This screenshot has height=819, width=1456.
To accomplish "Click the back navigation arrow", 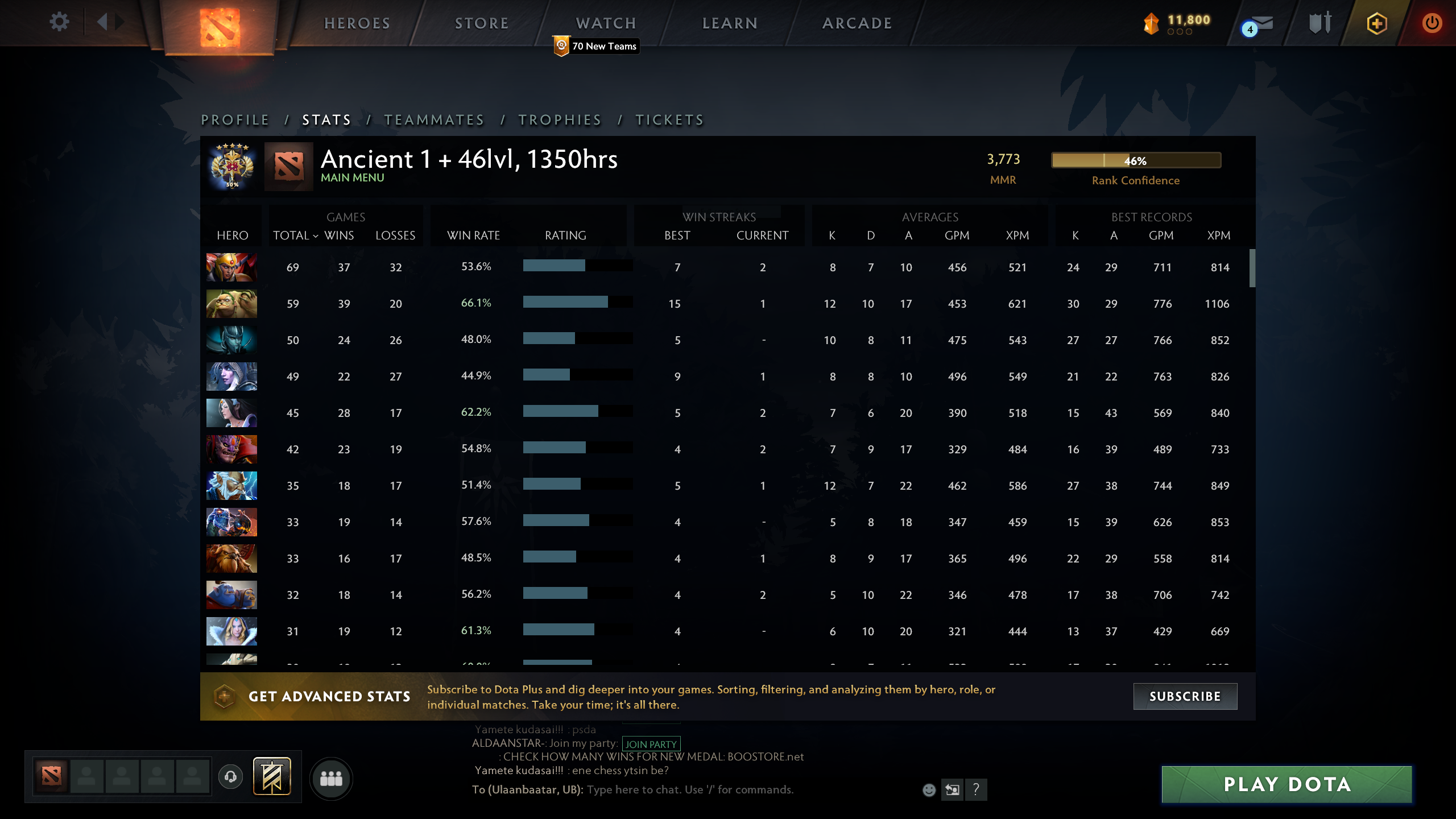I will 104,23.
